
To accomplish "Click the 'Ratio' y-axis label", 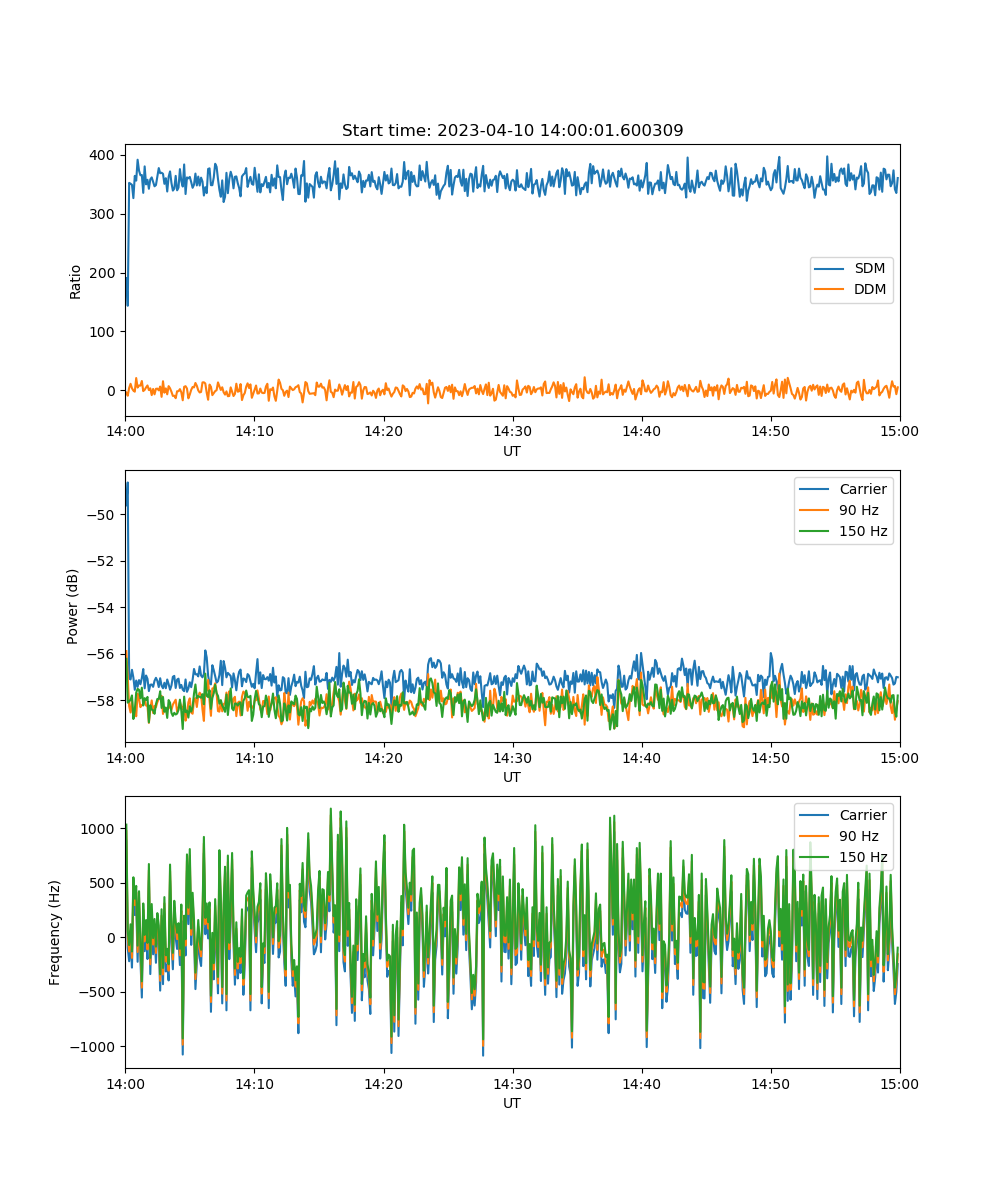I will point(76,281).
